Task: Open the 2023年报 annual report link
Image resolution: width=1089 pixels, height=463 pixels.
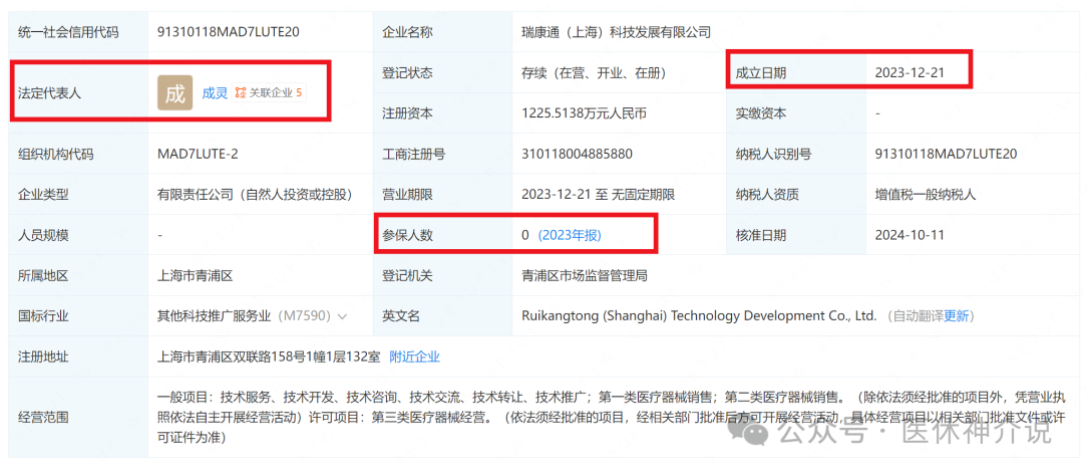Action: click(x=570, y=235)
